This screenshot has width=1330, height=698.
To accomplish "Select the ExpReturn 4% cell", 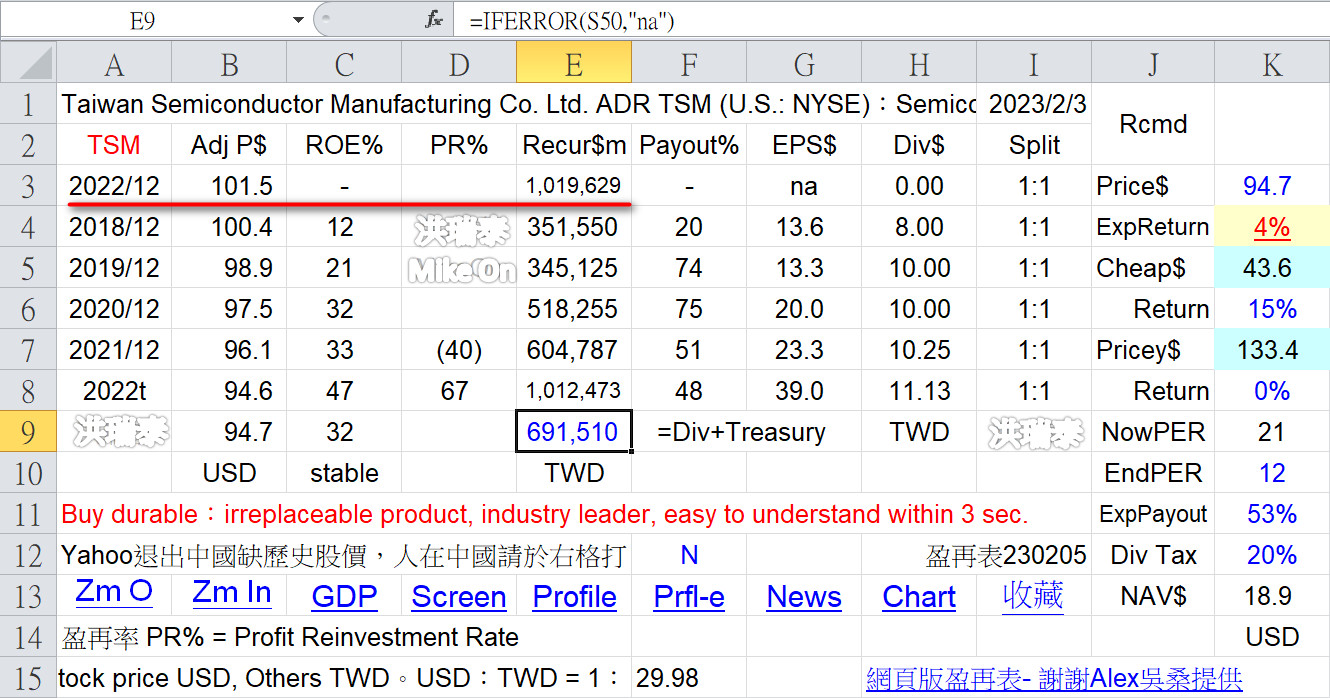I will (1272, 227).
